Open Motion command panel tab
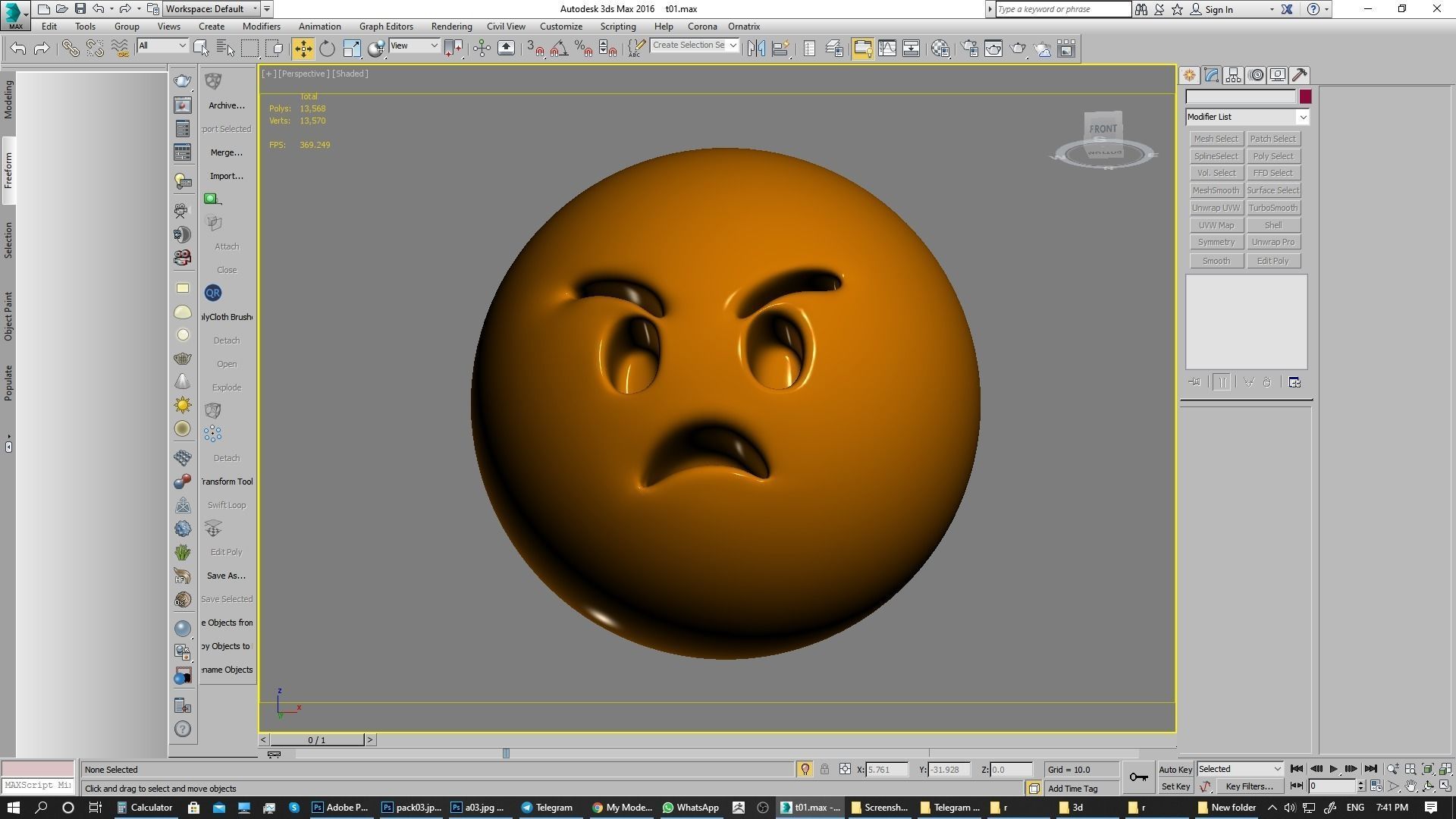Image resolution: width=1456 pixels, height=819 pixels. (x=1256, y=75)
